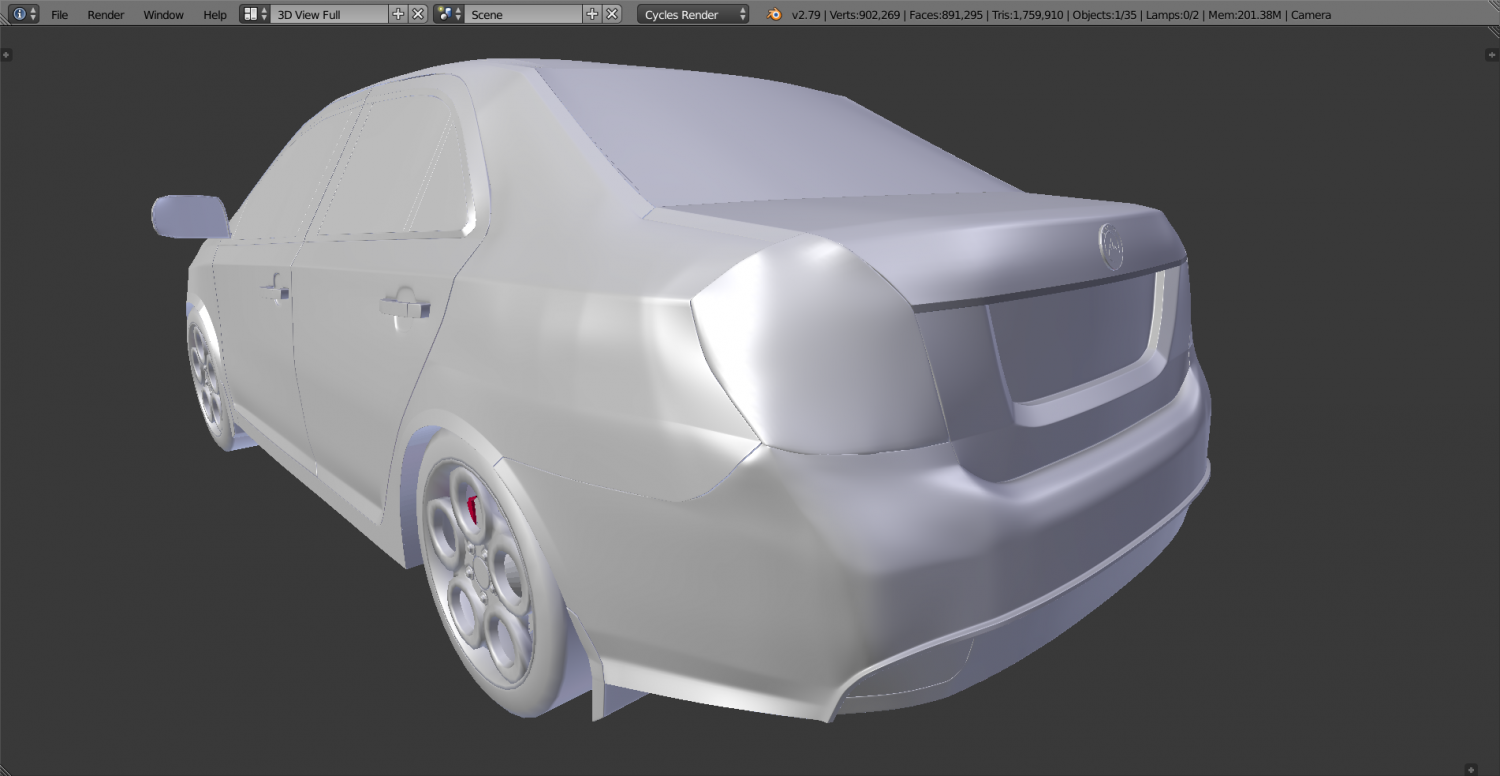Screen dimensions: 1500x776
Task: Click the Blender logo icon
Action: (x=774, y=15)
